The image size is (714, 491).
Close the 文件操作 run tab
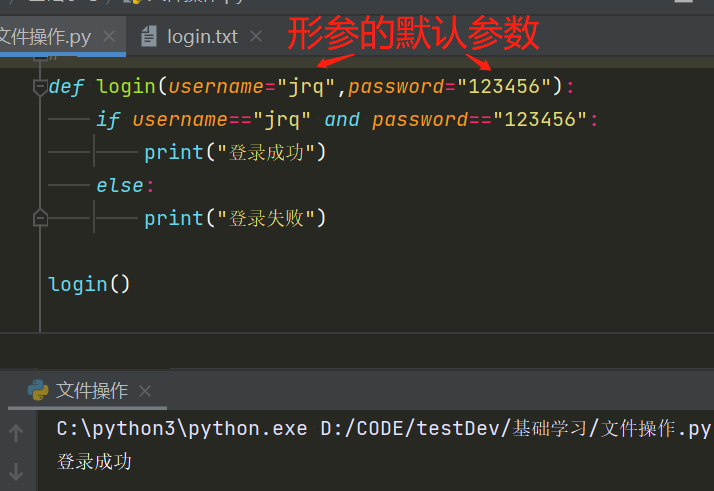[145, 391]
